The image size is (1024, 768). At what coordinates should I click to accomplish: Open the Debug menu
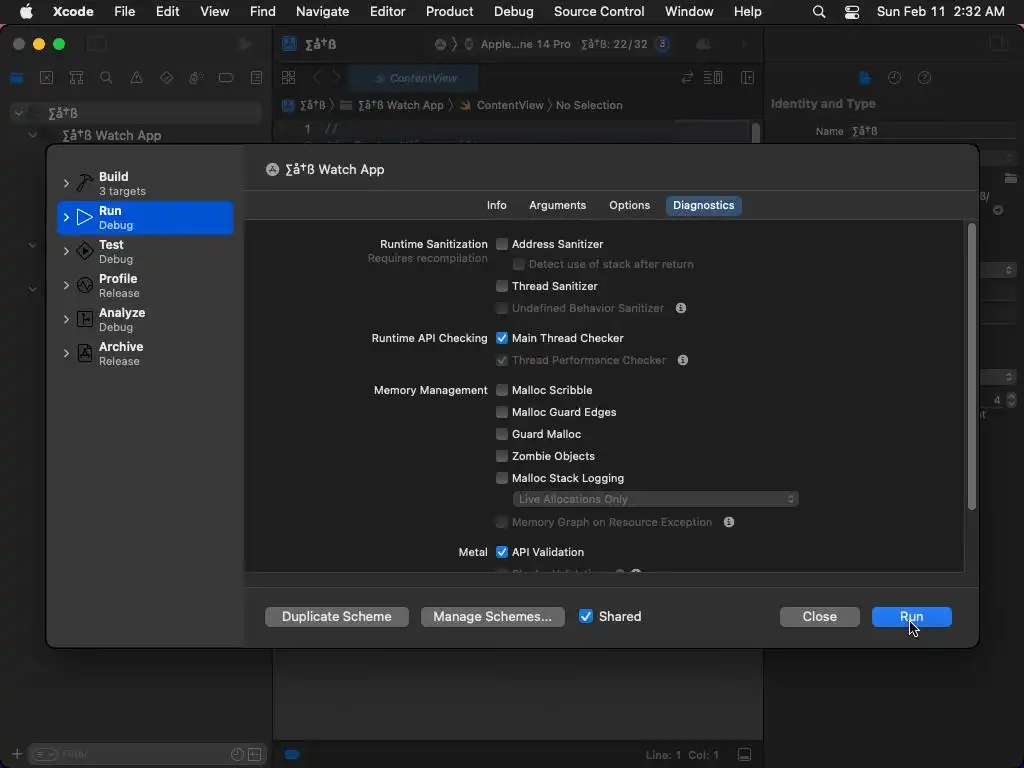coord(513,12)
